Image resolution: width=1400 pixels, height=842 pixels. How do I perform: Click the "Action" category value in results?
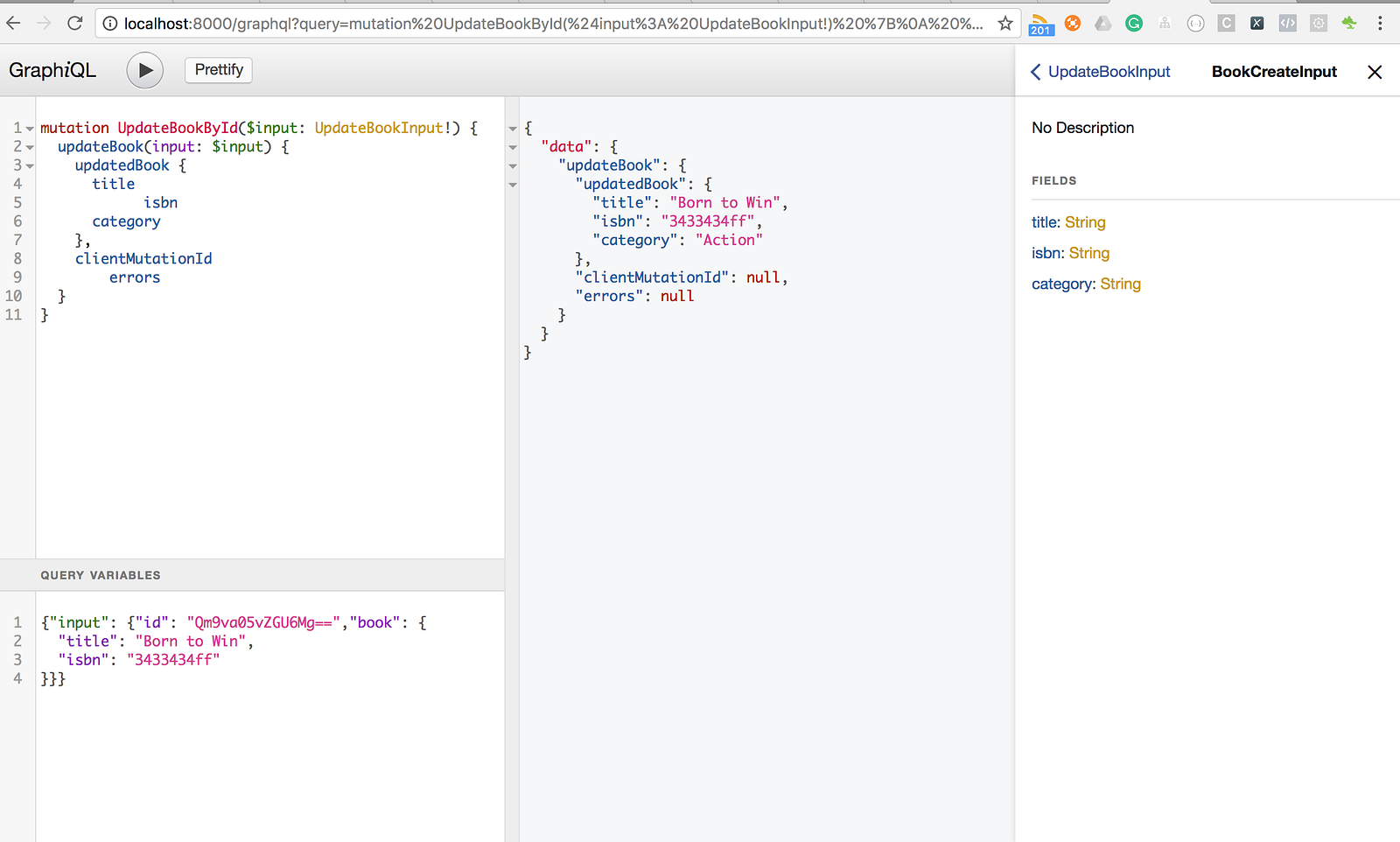pyautogui.click(x=729, y=240)
